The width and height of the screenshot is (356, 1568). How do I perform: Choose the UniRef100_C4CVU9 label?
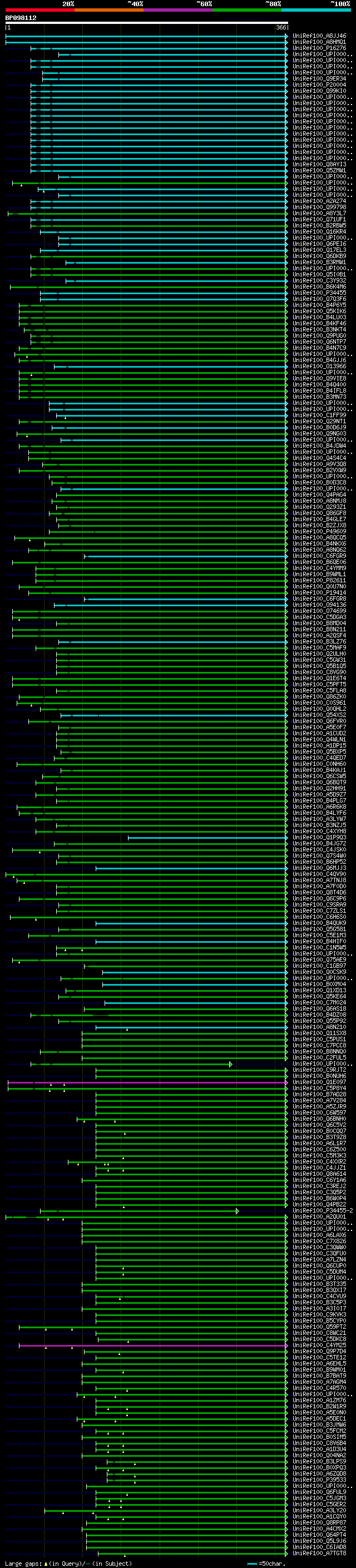click(319, 1296)
